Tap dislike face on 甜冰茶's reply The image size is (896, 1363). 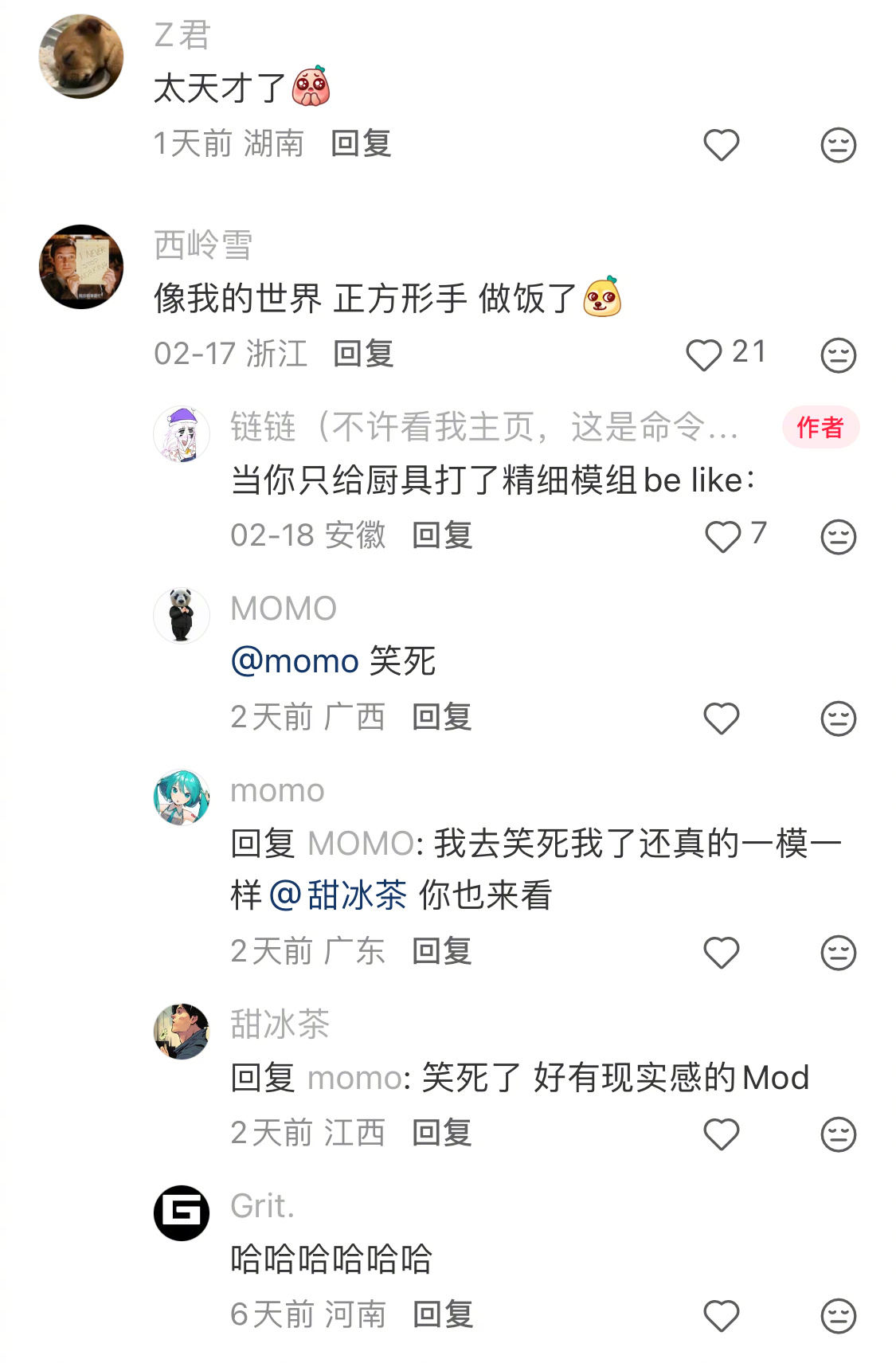838,1134
